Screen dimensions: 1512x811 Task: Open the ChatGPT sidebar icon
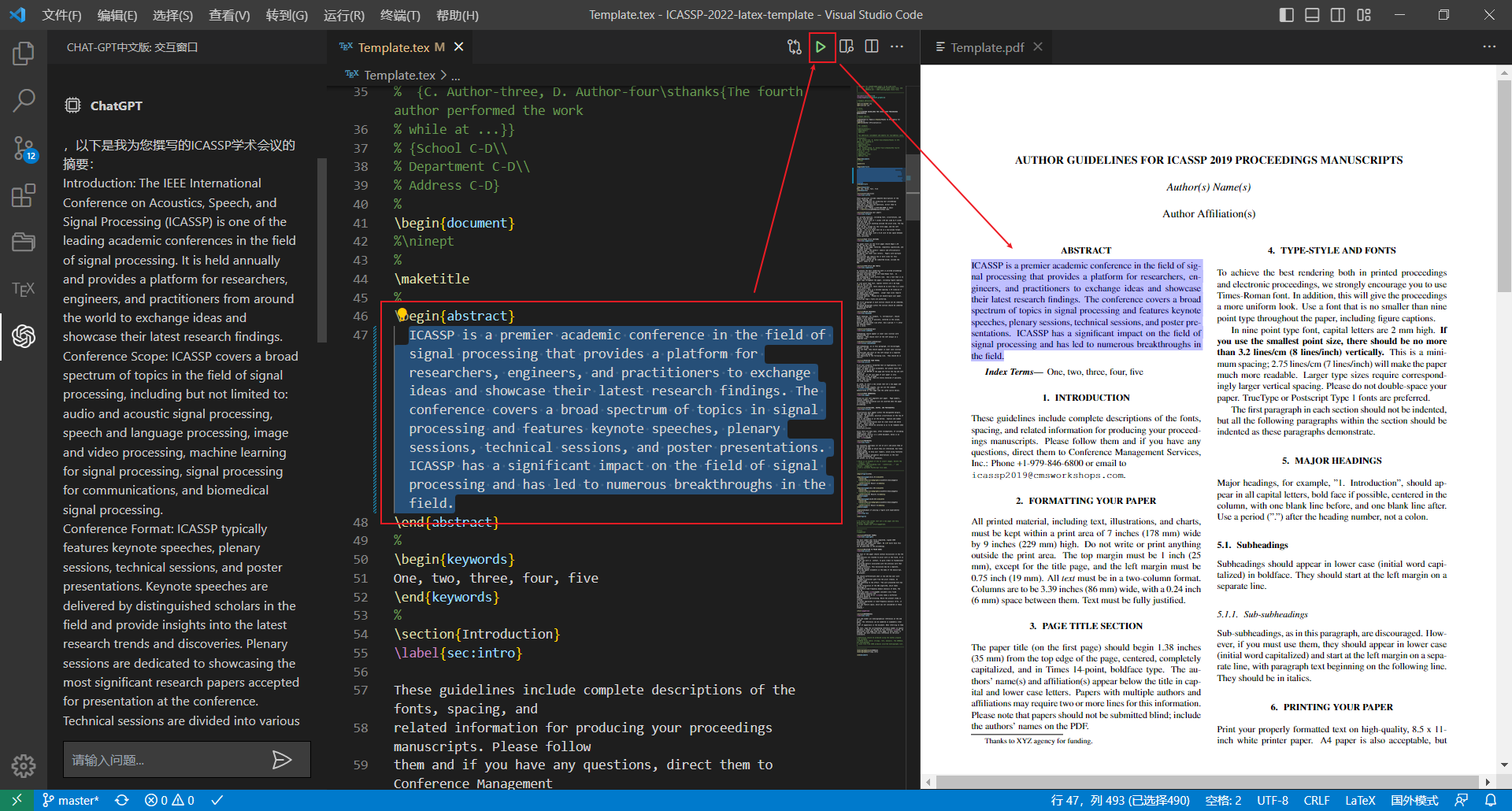24,336
